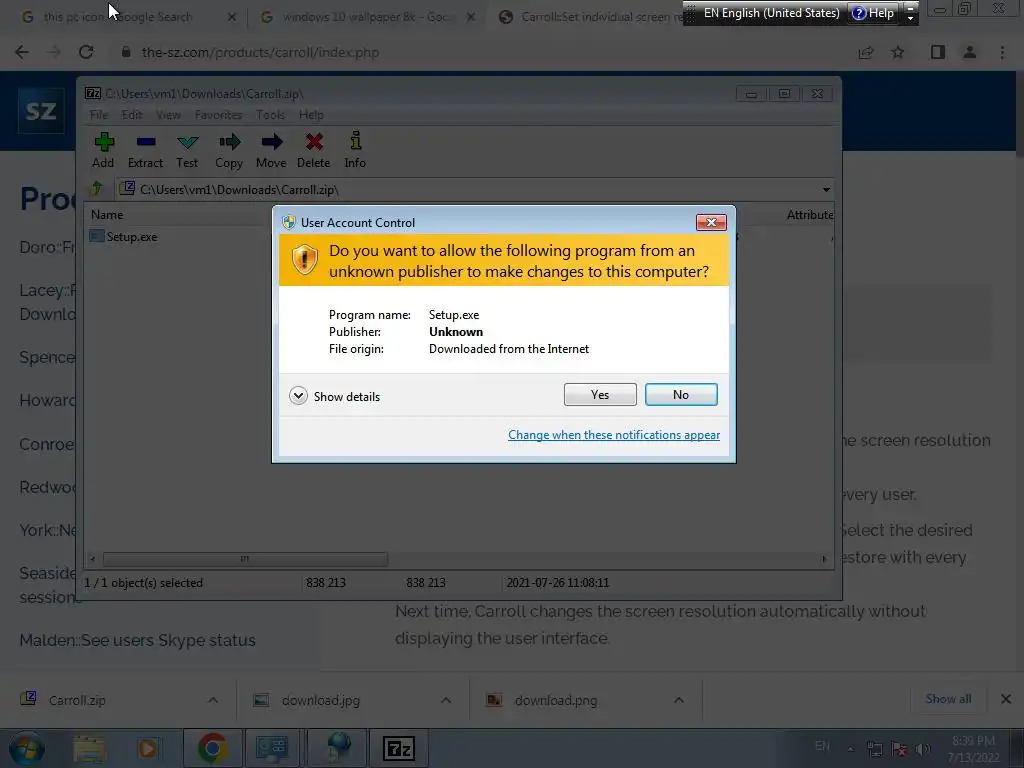Click the 7-Zip horizontal scrollbar thumb
Screen dimensions: 1024x768
coord(245,559)
